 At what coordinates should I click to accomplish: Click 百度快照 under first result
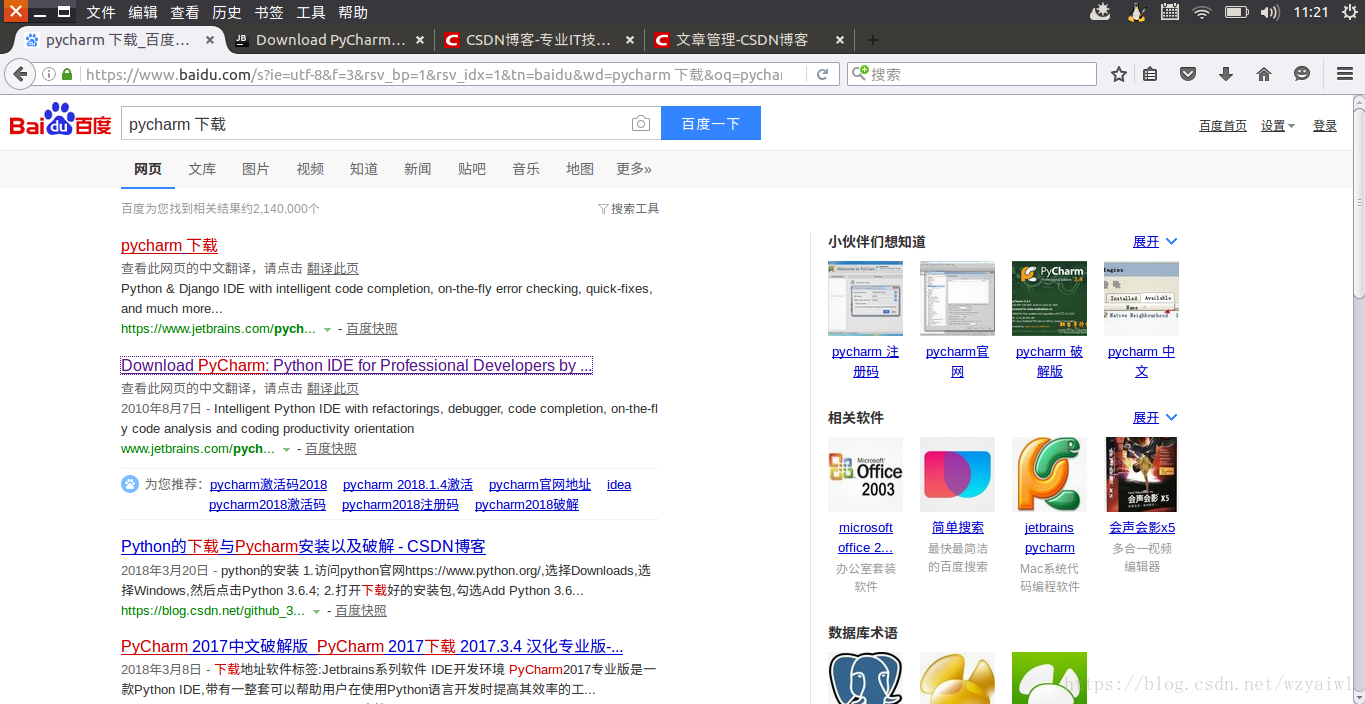(372, 329)
